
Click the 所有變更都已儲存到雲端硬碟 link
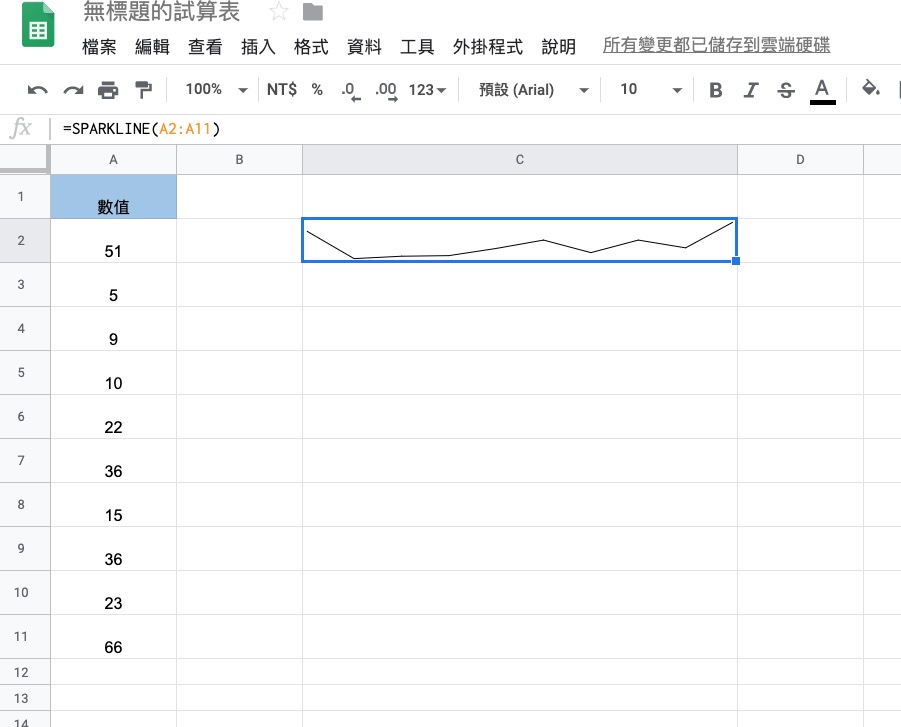716,45
